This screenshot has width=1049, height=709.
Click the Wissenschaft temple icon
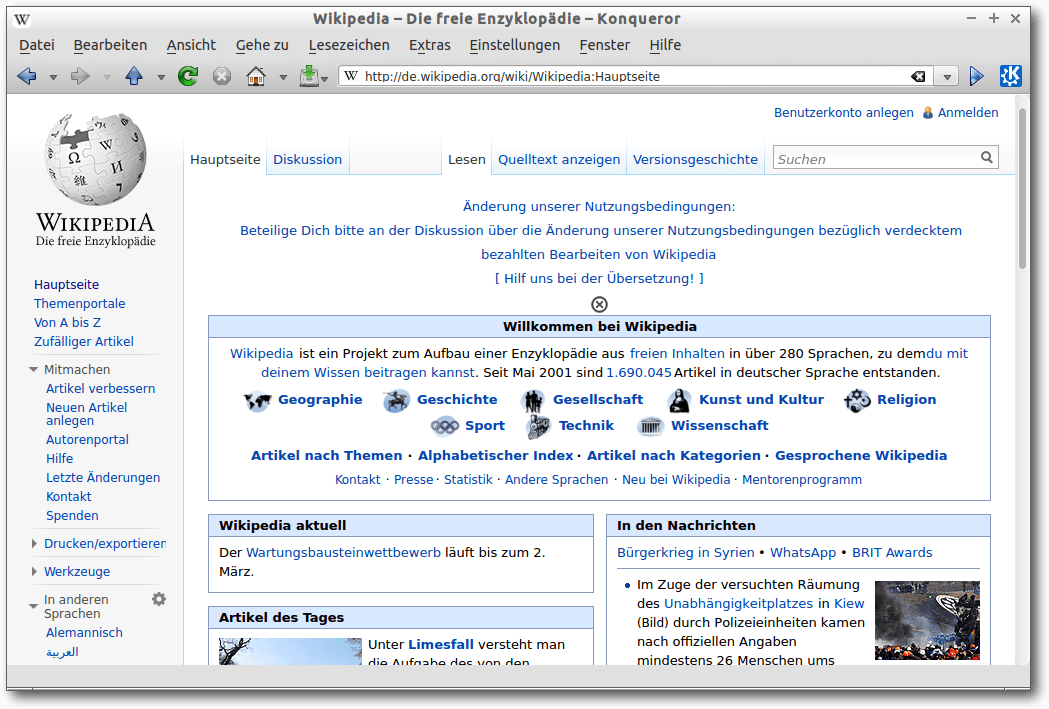tap(650, 426)
